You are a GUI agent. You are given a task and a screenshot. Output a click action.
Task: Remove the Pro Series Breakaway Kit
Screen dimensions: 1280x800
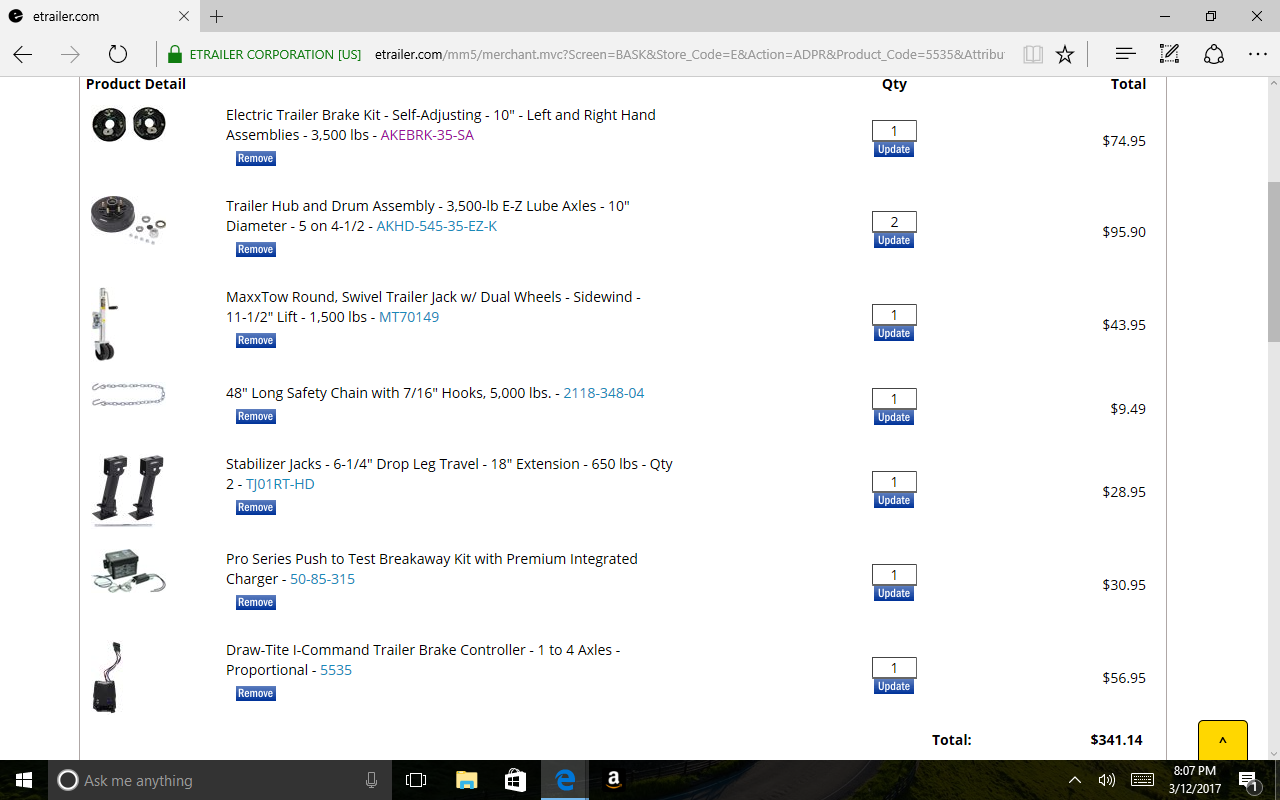pos(255,602)
